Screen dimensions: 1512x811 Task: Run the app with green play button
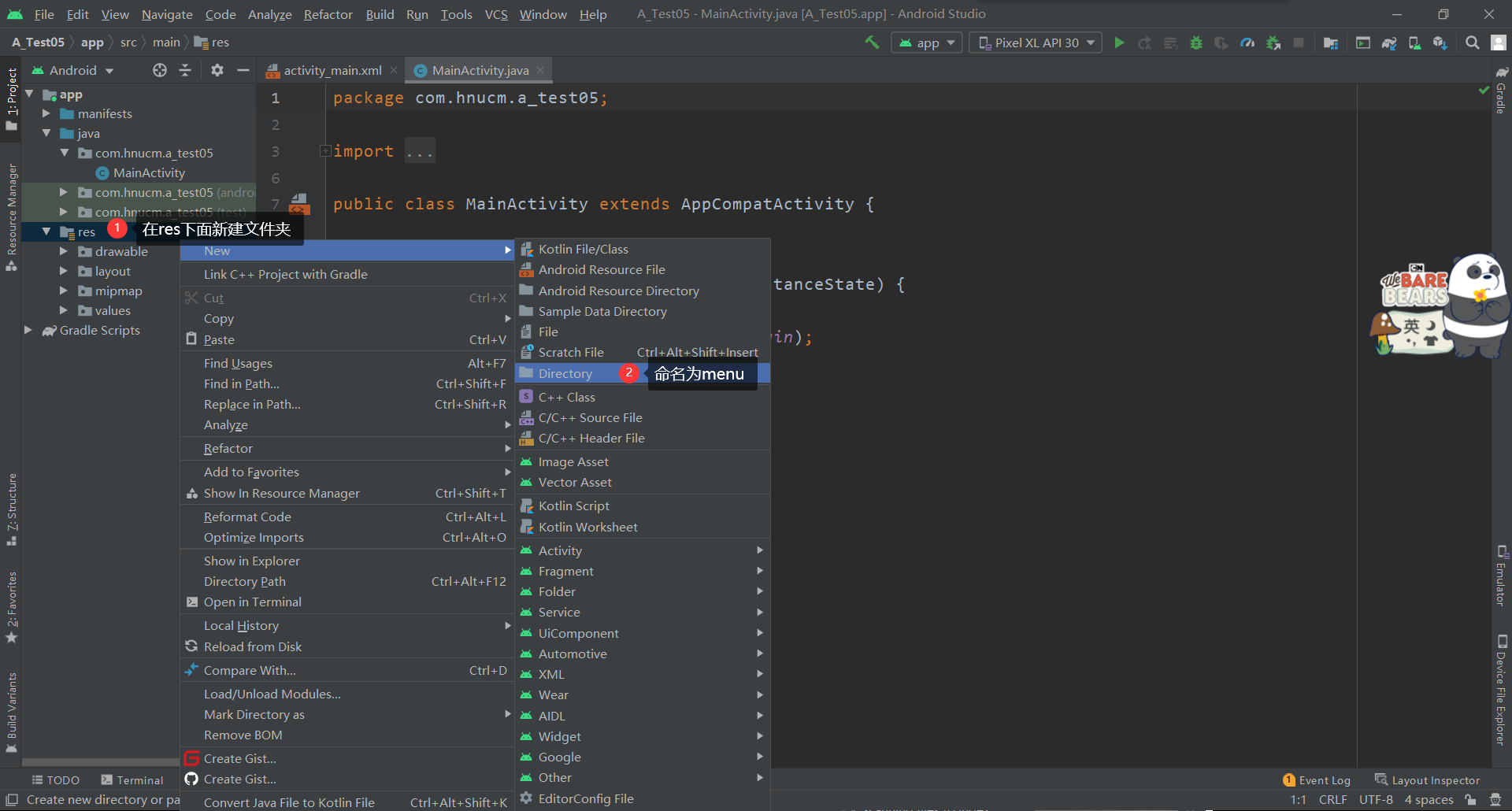pyautogui.click(x=1119, y=43)
